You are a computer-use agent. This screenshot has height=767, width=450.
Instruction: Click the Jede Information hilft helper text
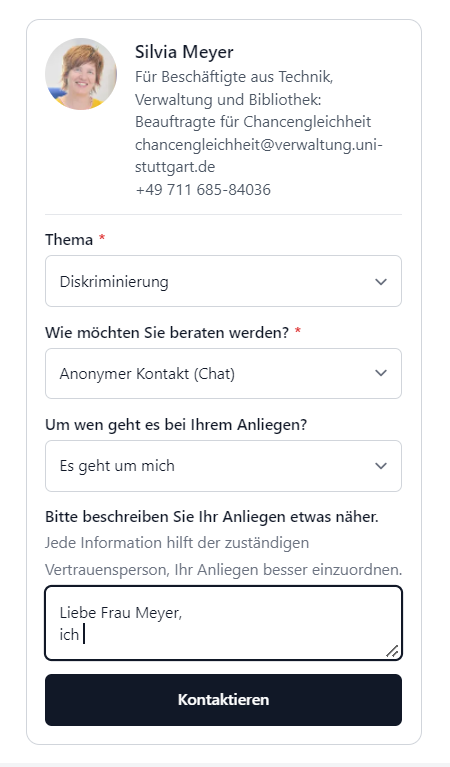click(224, 556)
